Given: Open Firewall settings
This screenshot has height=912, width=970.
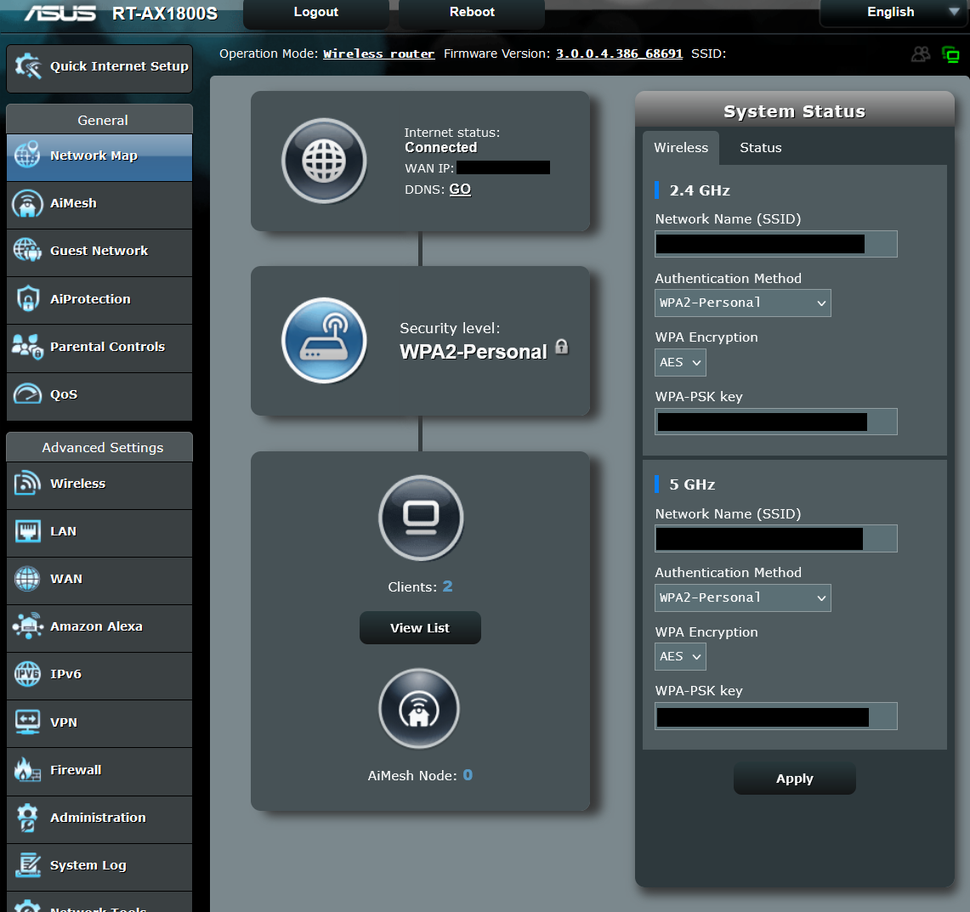Looking at the screenshot, I should [x=99, y=771].
